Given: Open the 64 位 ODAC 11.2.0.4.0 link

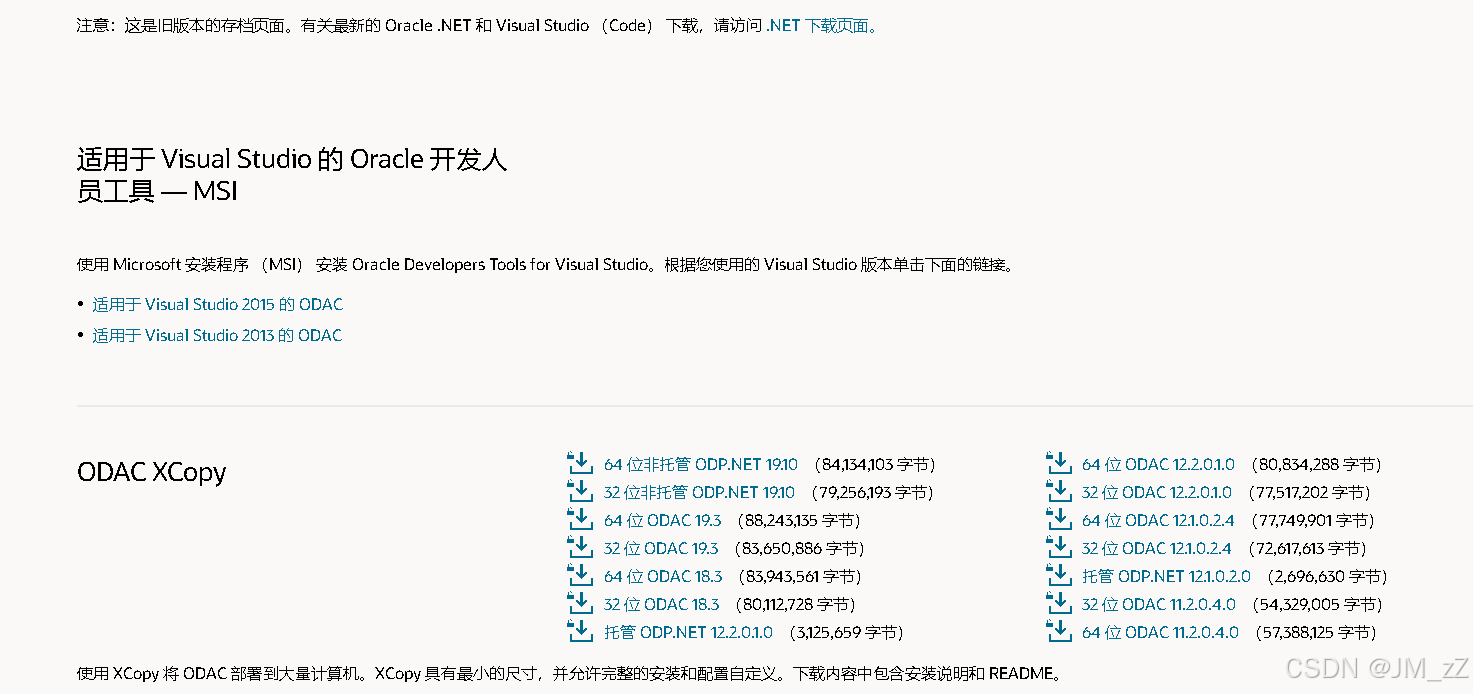Looking at the screenshot, I should tap(1160, 632).
